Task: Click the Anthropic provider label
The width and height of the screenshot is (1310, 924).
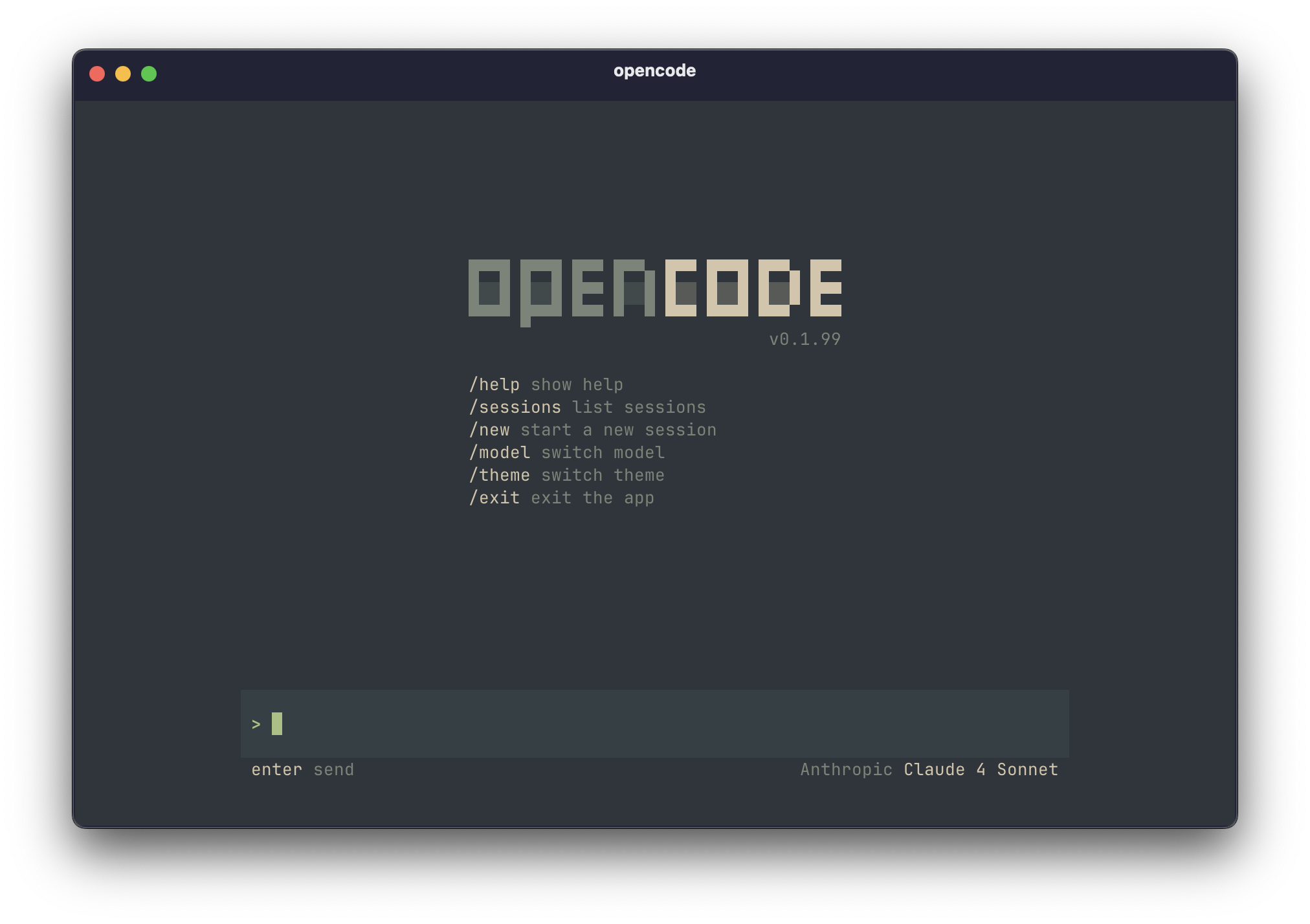Action: 846,769
